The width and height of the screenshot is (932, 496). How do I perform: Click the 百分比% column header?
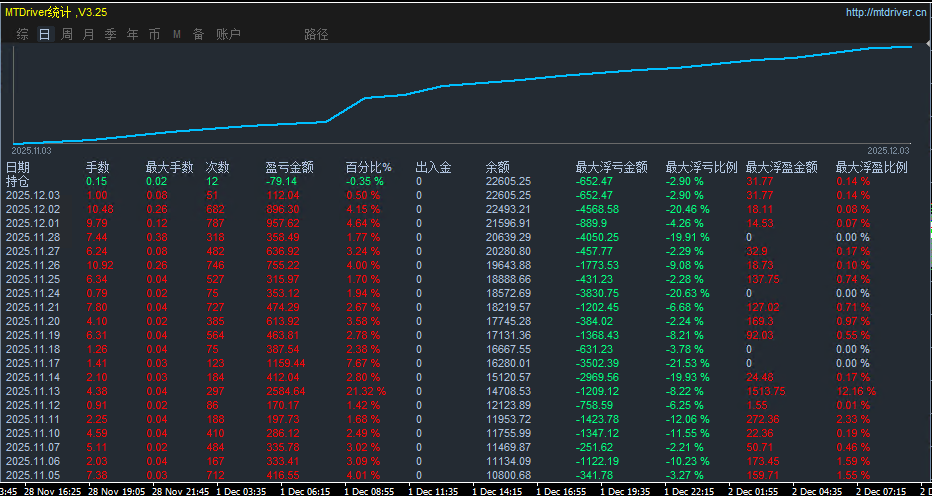368,168
